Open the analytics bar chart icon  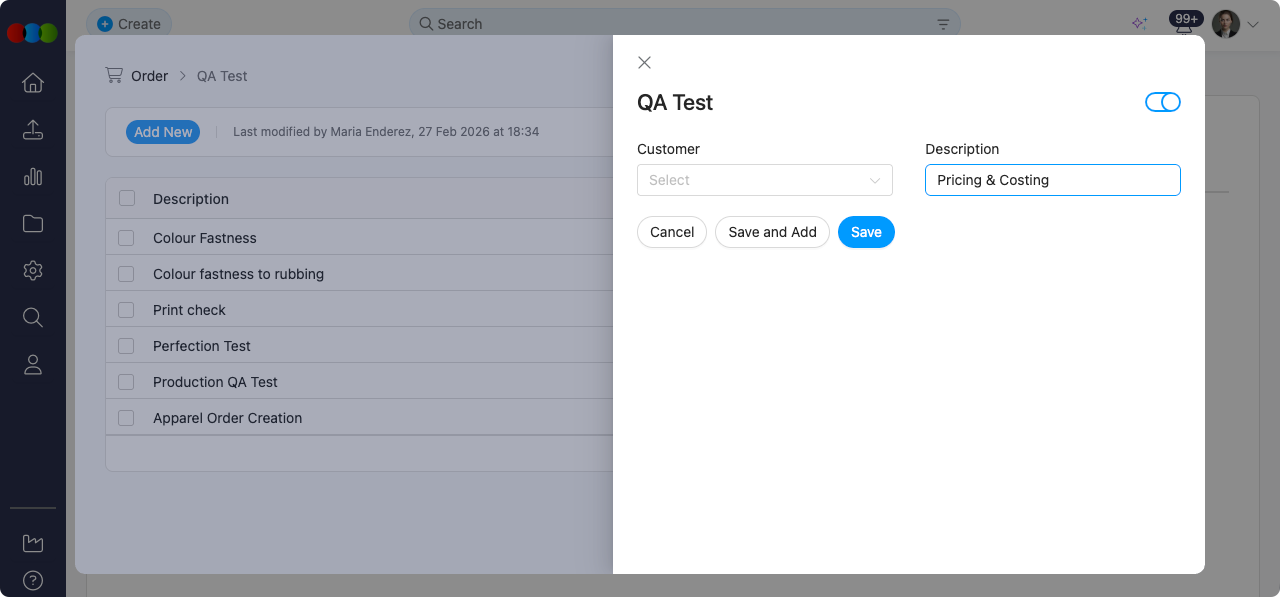[33, 177]
